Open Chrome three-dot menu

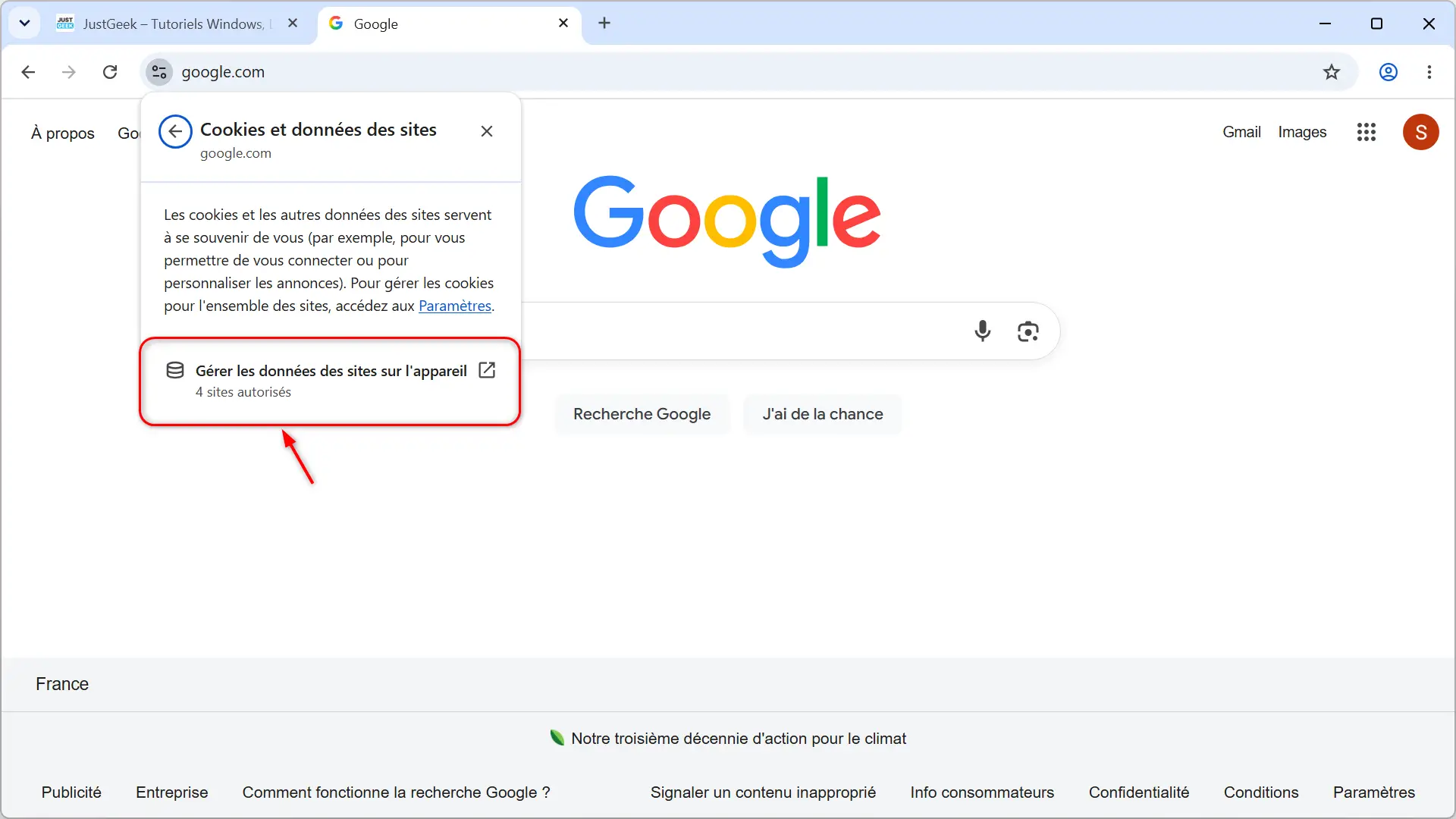click(1429, 72)
